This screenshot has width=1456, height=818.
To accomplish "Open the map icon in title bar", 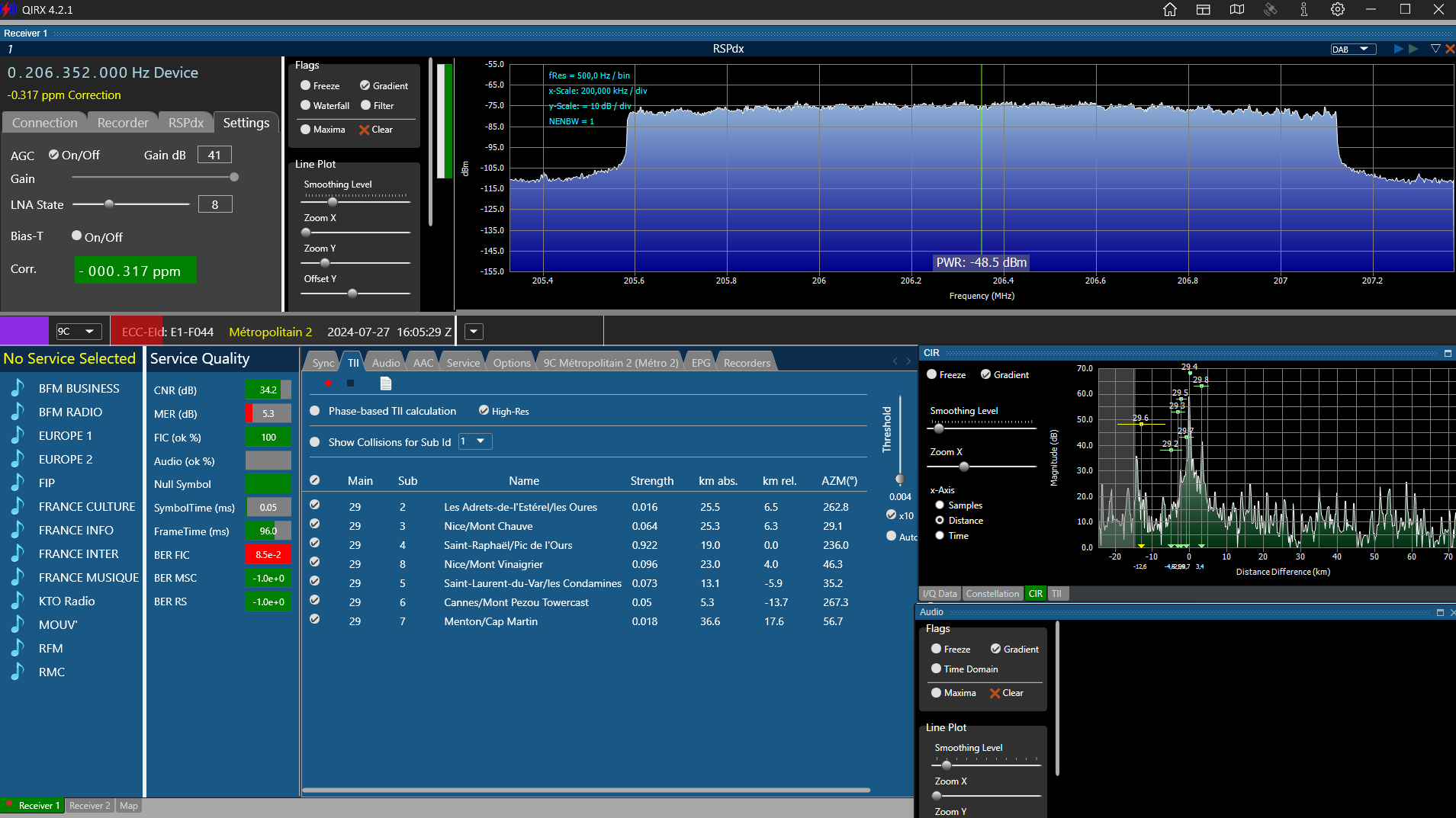I will click(1237, 10).
